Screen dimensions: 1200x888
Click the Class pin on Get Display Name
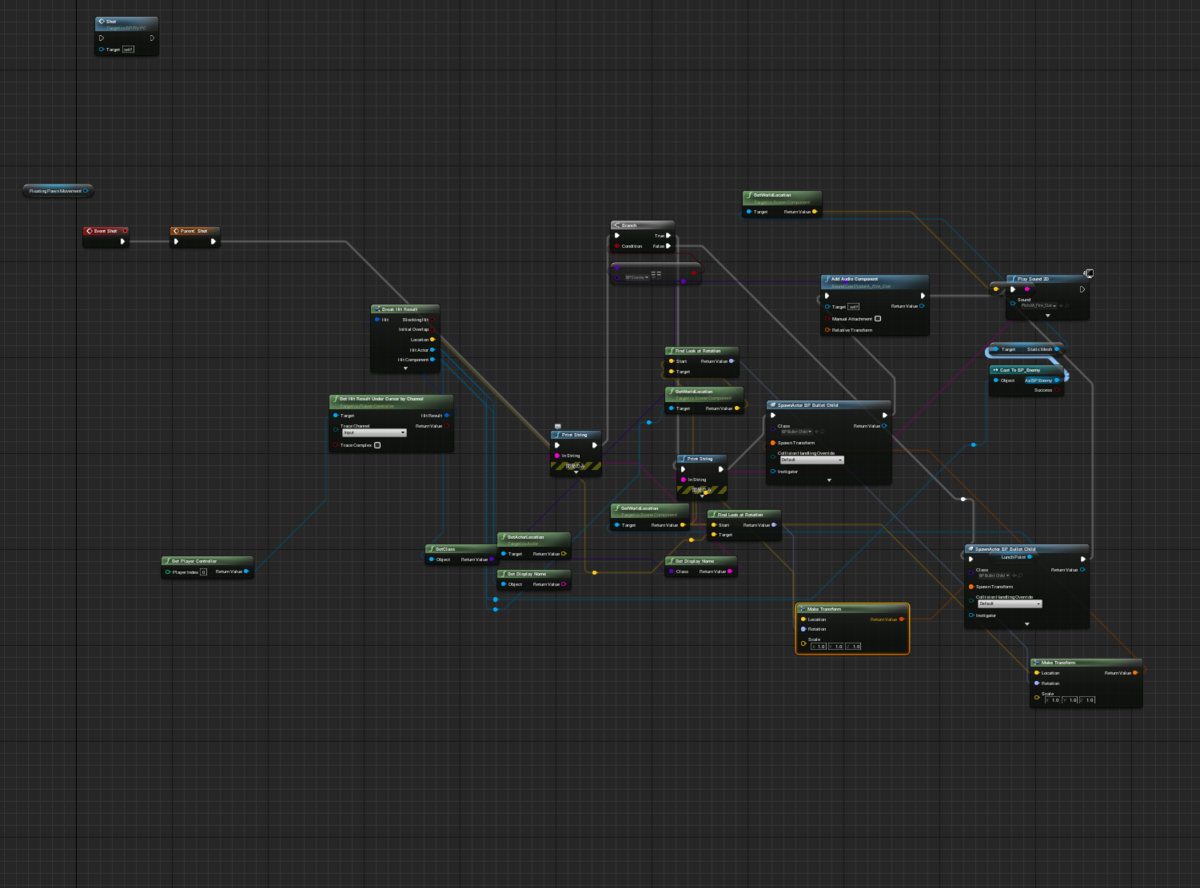click(670, 571)
